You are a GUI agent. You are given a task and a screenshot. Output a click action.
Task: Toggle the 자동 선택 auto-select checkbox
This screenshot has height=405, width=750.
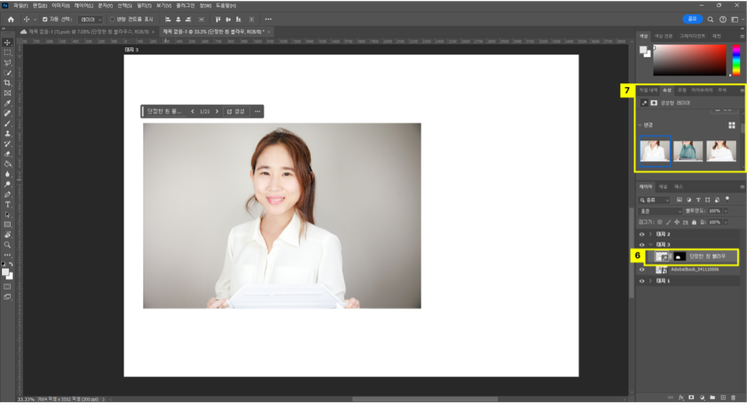tap(44, 19)
